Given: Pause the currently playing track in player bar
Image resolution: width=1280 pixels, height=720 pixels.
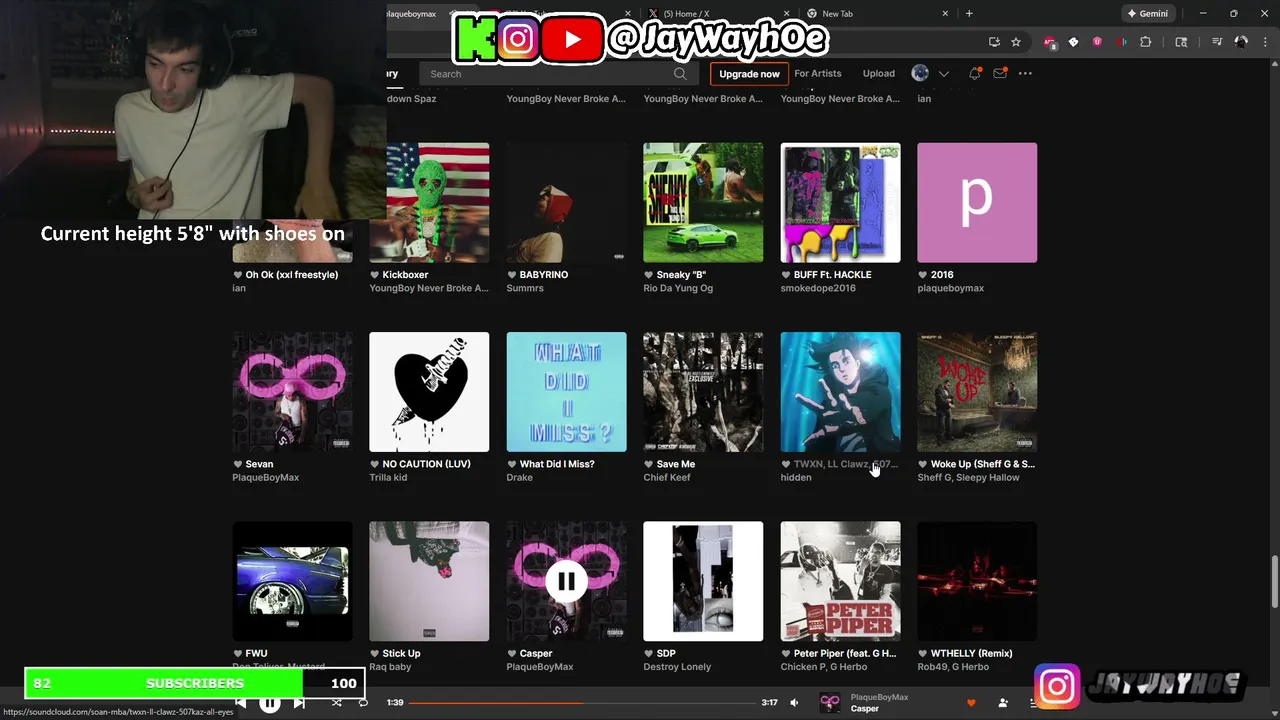Looking at the screenshot, I should tap(270, 703).
